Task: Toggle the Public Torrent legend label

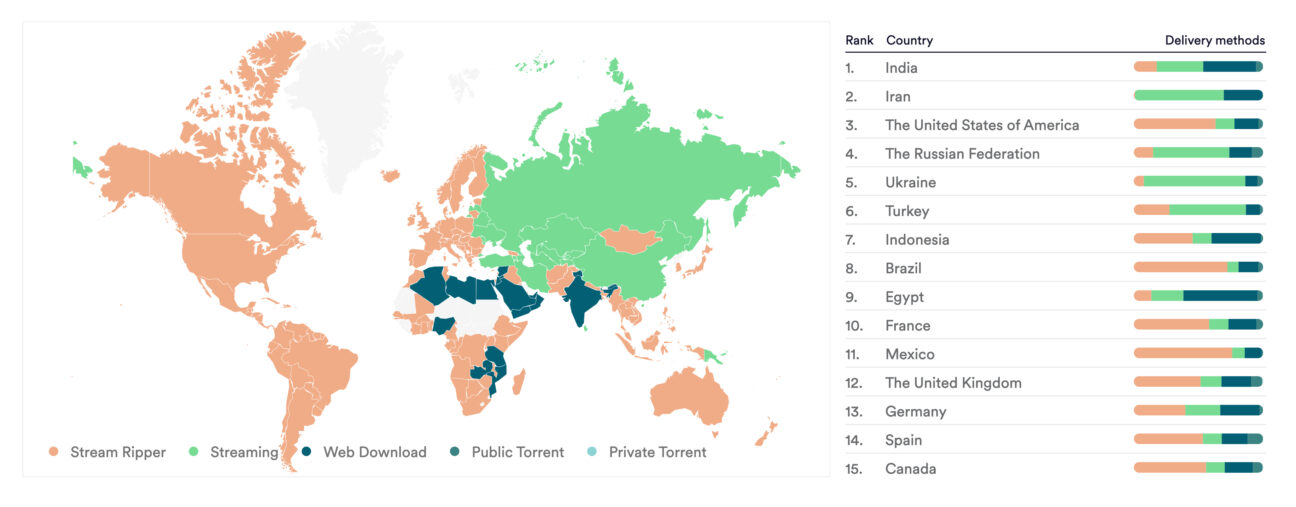Action: 517,453
